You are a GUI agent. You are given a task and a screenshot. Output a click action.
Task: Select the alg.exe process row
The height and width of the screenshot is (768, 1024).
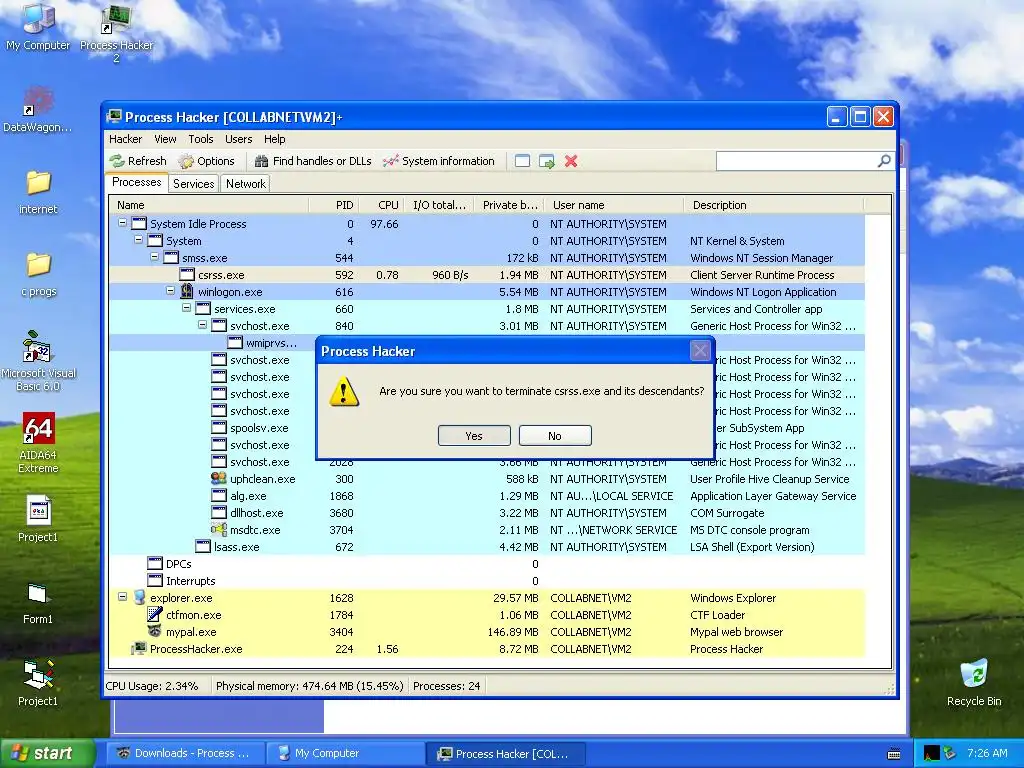(x=487, y=496)
